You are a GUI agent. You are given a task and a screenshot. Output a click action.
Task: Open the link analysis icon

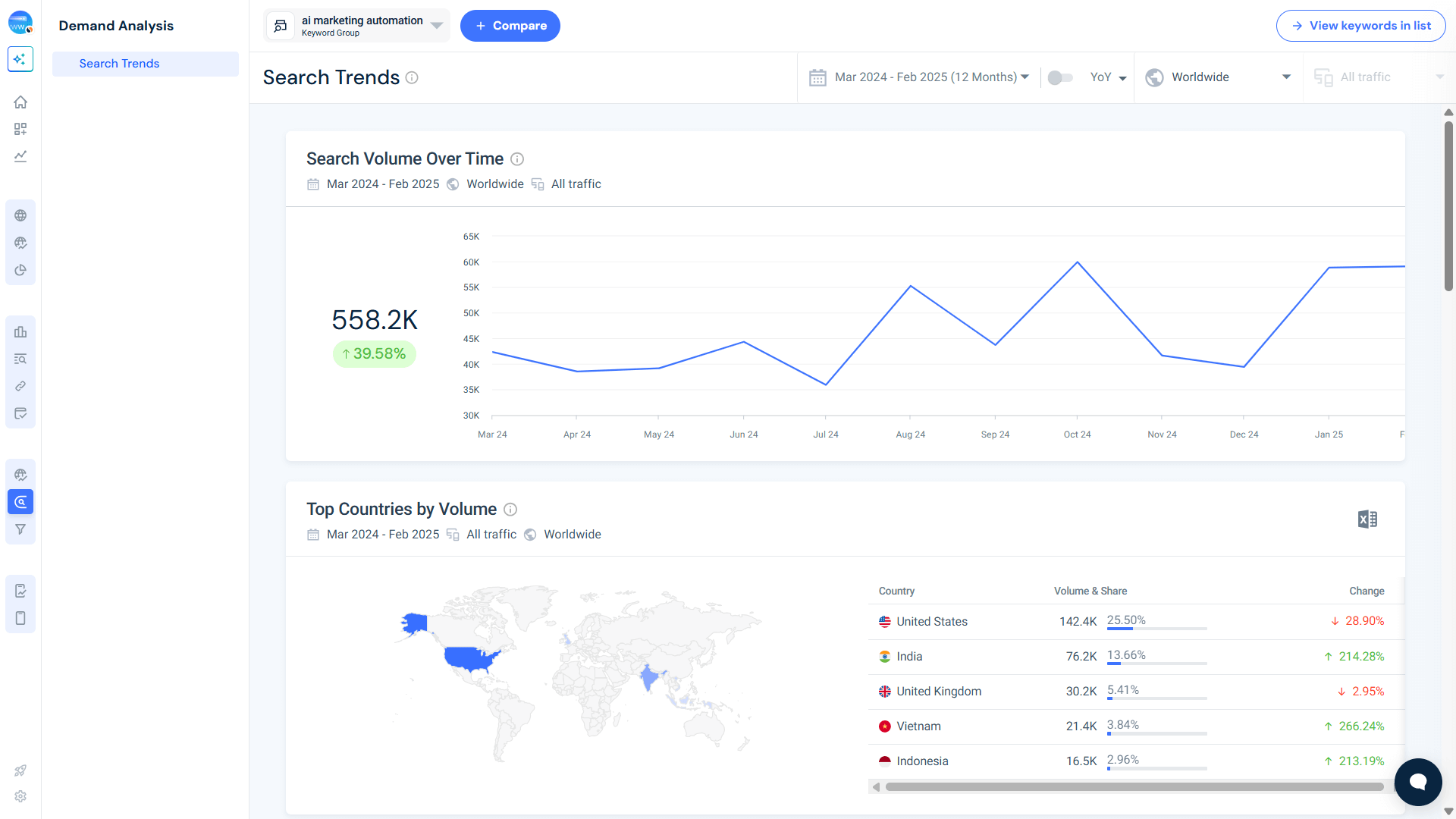coord(20,386)
